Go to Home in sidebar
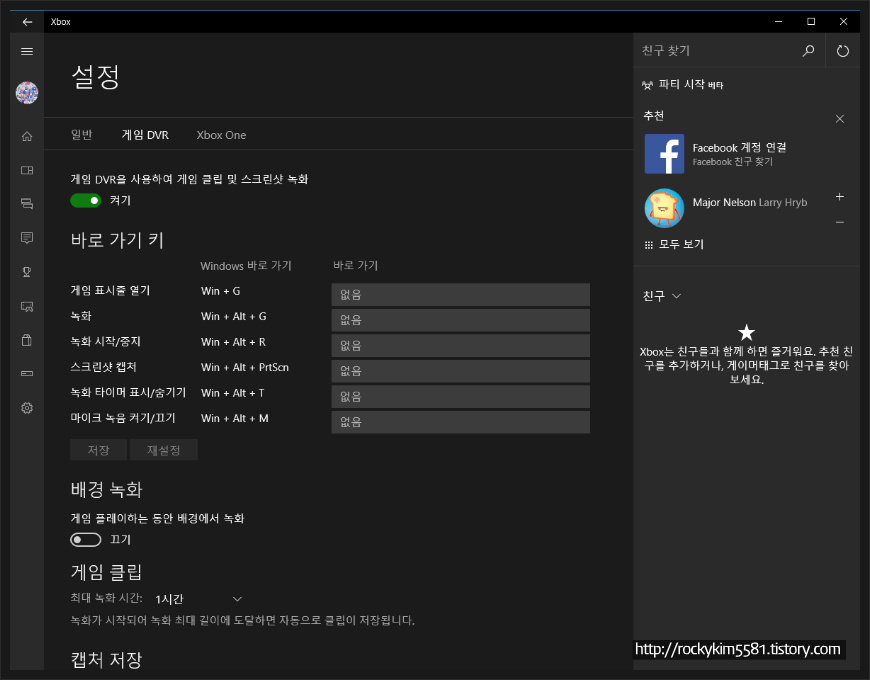This screenshot has height=680, width=870. [x=27, y=136]
